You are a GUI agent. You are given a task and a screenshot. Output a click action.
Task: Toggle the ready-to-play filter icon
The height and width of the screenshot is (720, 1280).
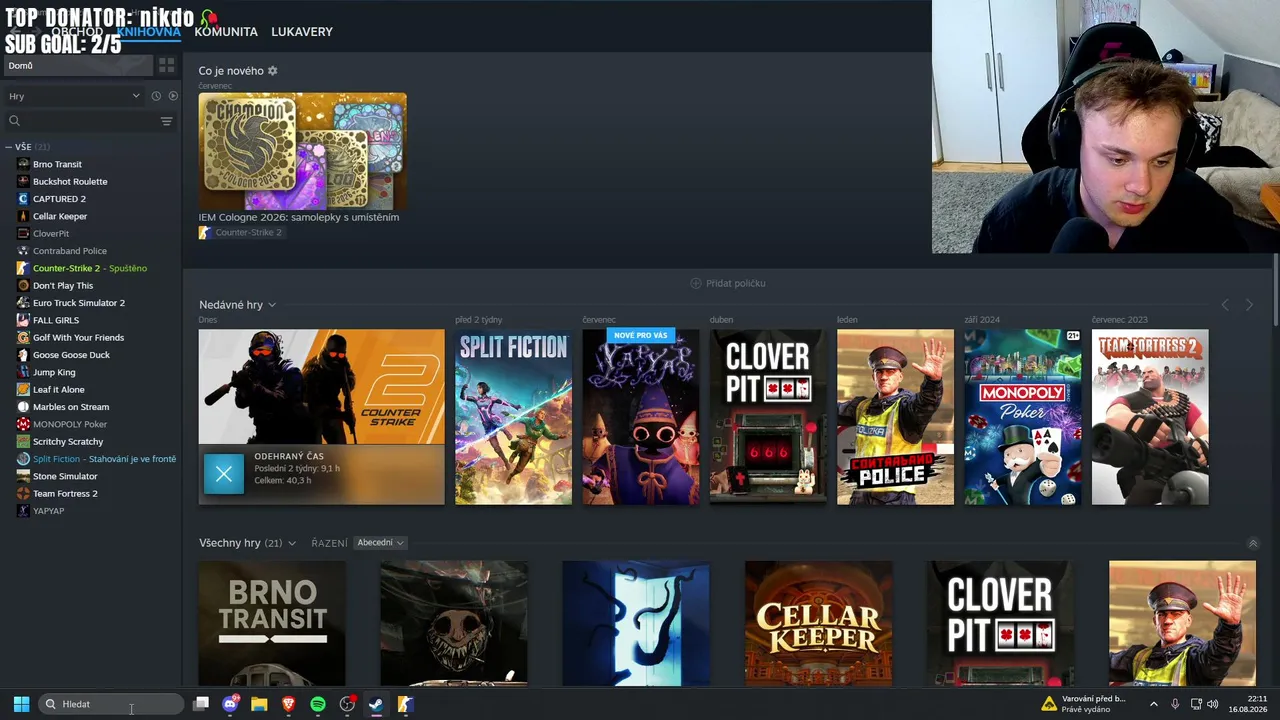[173, 96]
